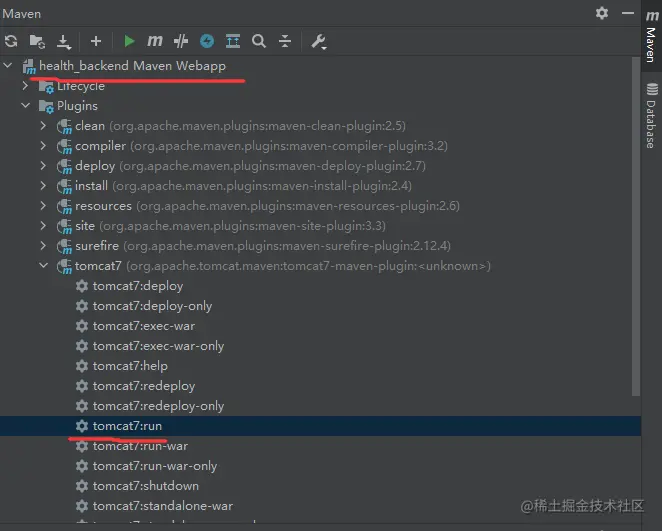Expand site plugin node

pos(43,225)
